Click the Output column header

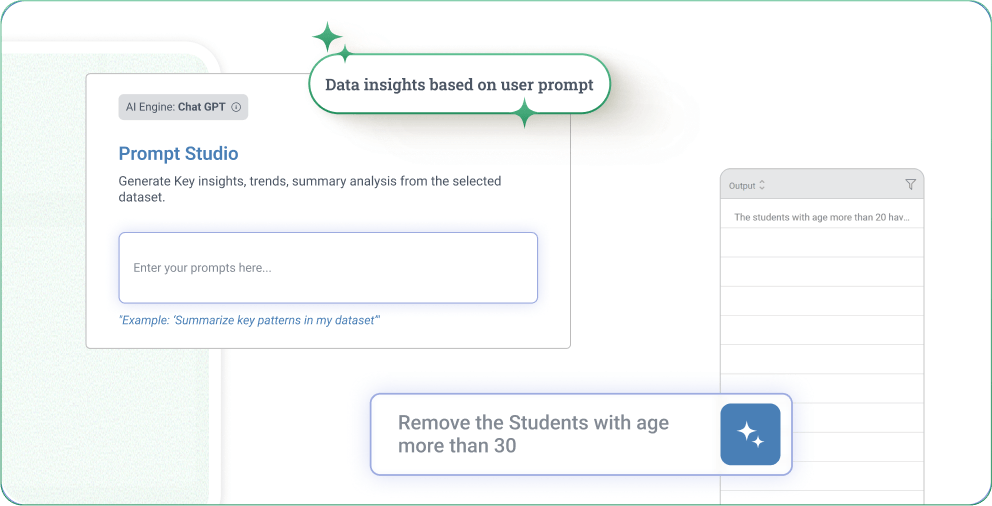click(822, 184)
